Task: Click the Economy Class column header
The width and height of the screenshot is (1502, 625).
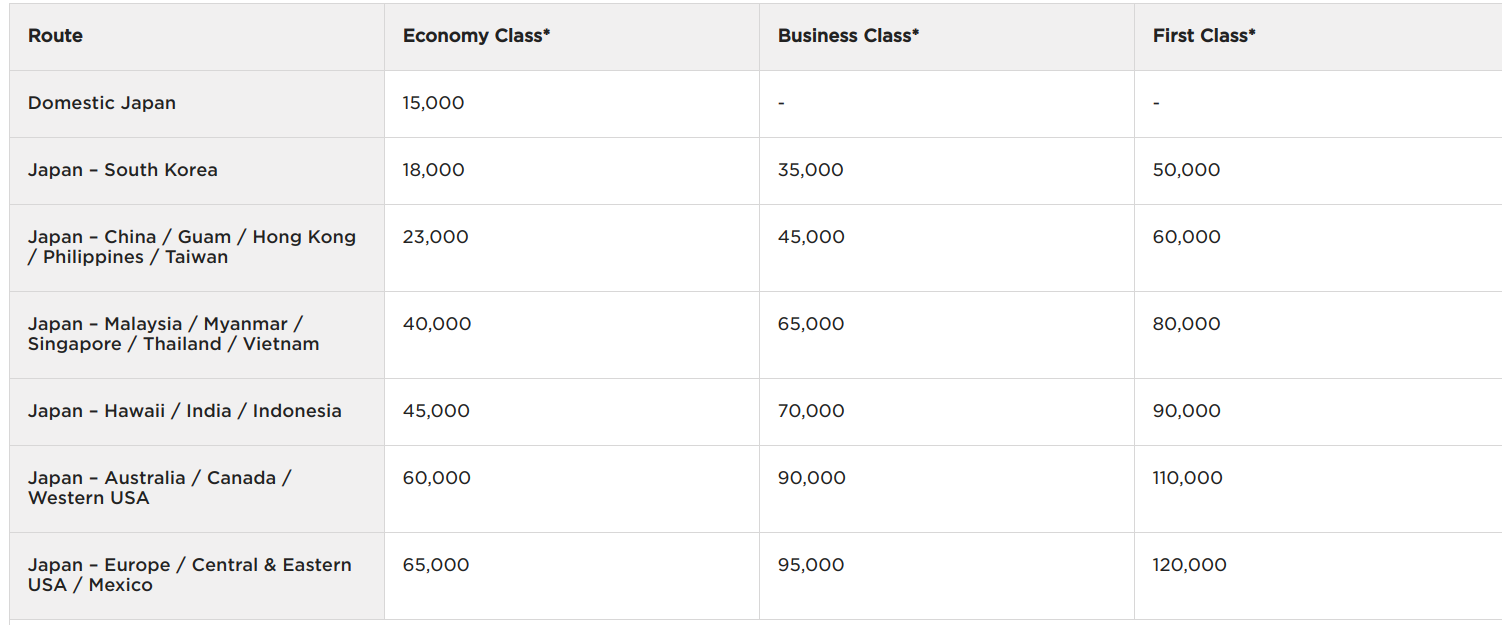Action: pyautogui.click(x=476, y=36)
